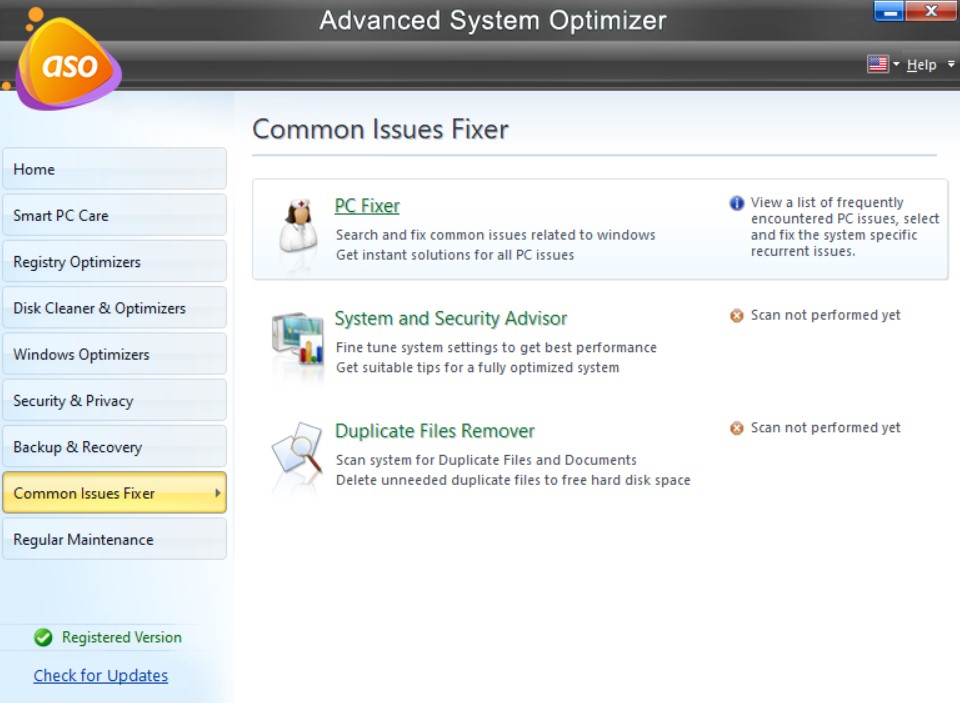
Task: Open the Help menu
Action: (x=921, y=64)
